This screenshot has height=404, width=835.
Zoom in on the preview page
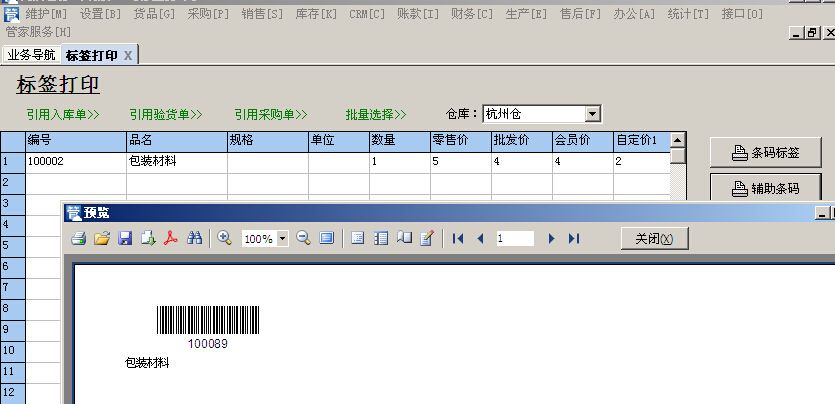tap(224, 238)
